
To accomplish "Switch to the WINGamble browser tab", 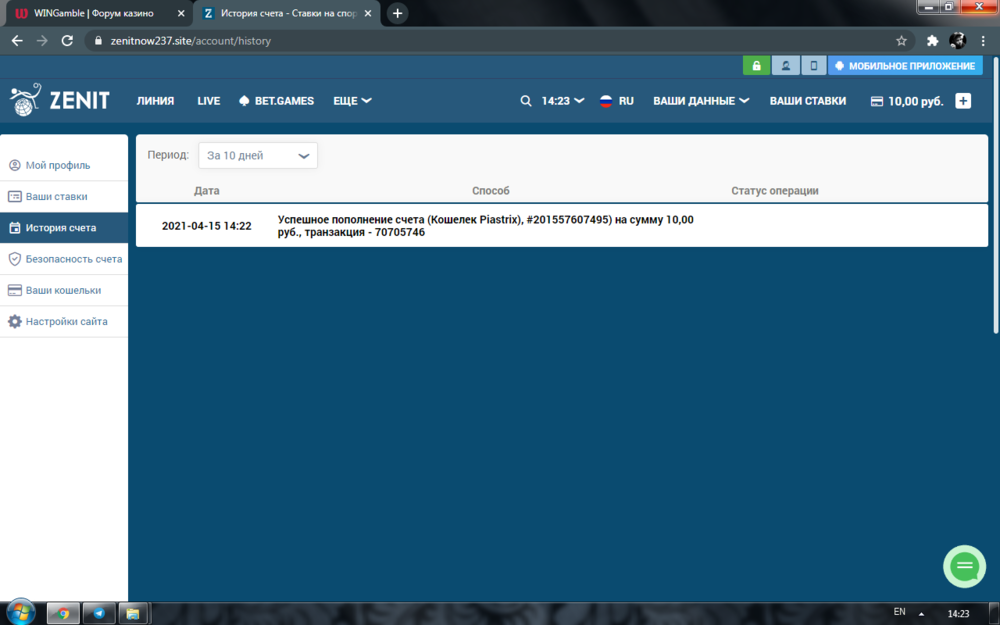I will pos(95,13).
